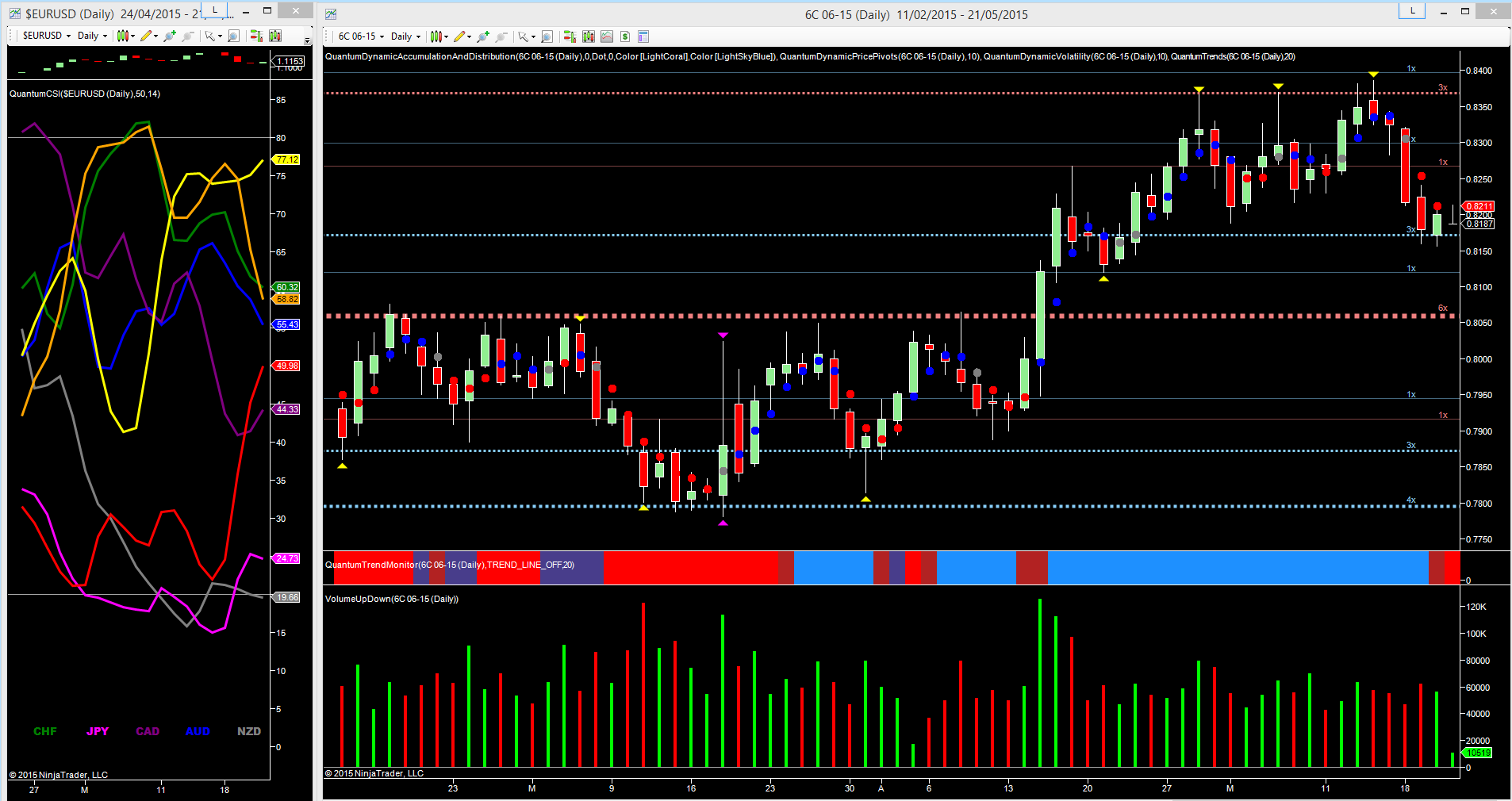Click the CHF currency legend label
The width and height of the screenshot is (1512, 801).
(x=45, y=731)
